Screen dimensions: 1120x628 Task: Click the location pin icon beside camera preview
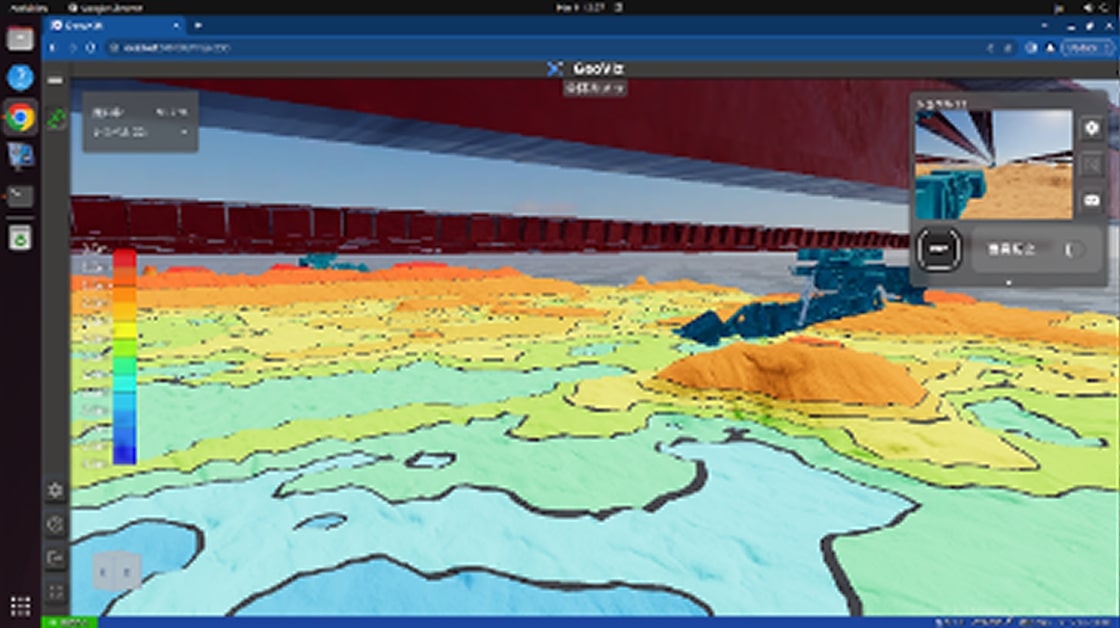1092,128
